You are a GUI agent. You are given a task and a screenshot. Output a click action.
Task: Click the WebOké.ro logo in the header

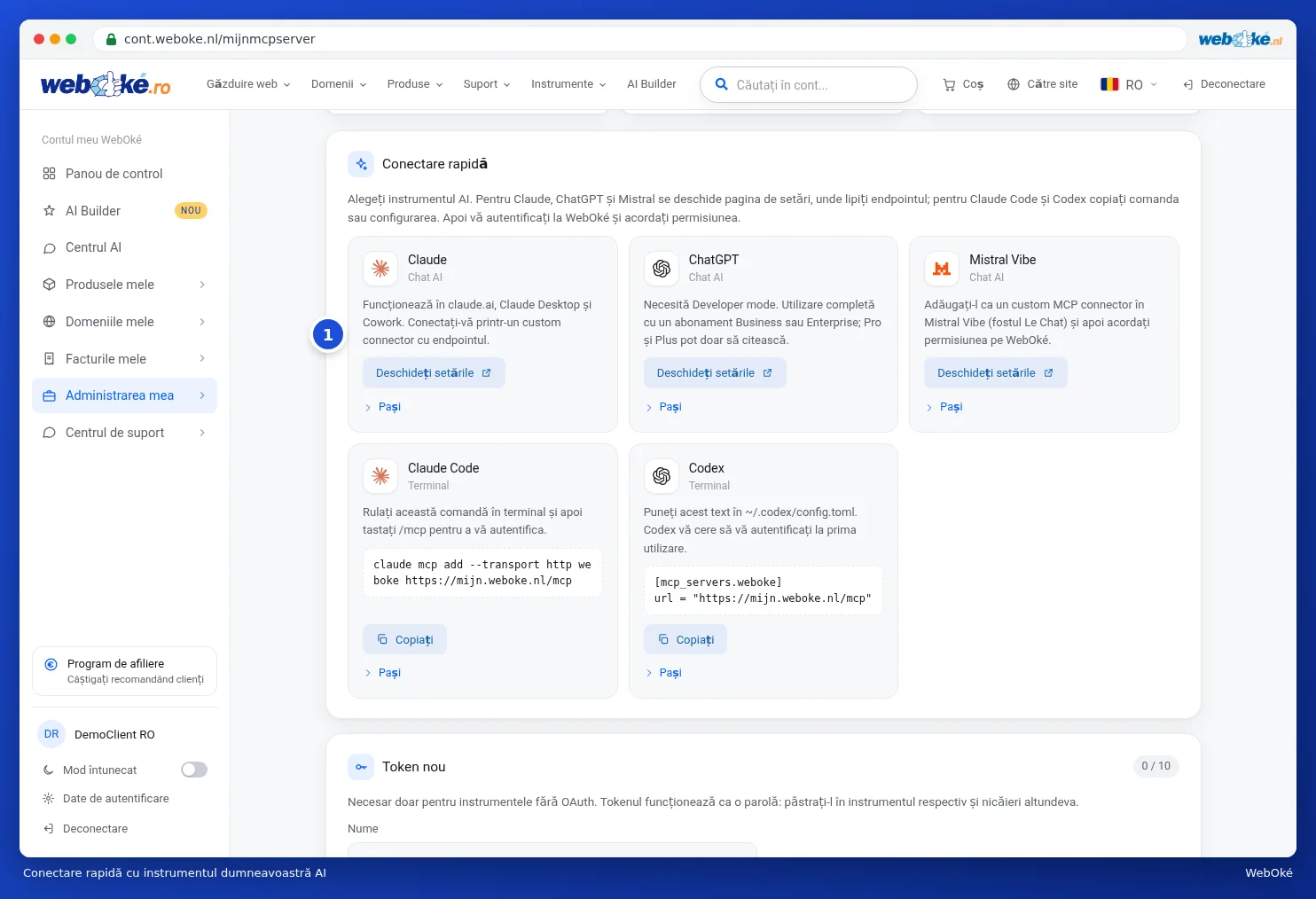(x=106, y=84)
